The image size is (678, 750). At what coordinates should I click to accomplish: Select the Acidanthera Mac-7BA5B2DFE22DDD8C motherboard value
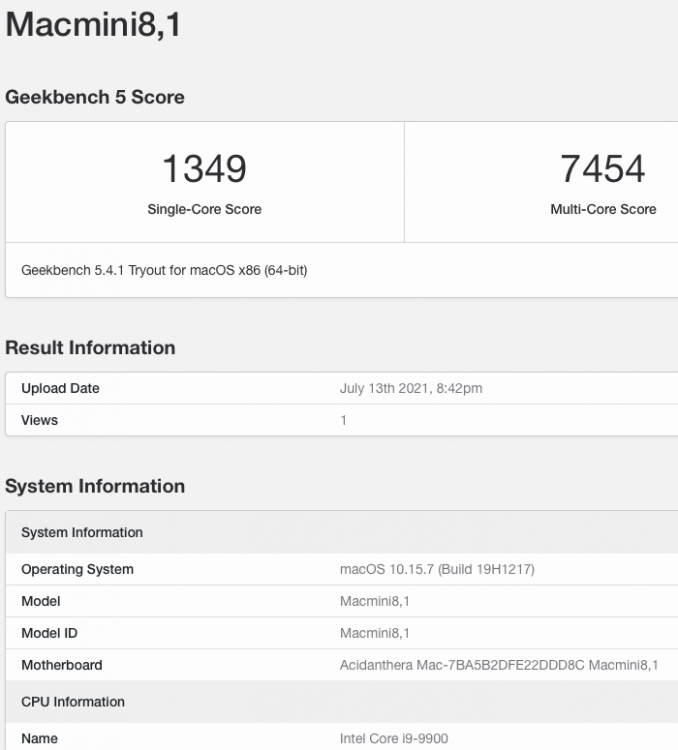click(499, 665)
